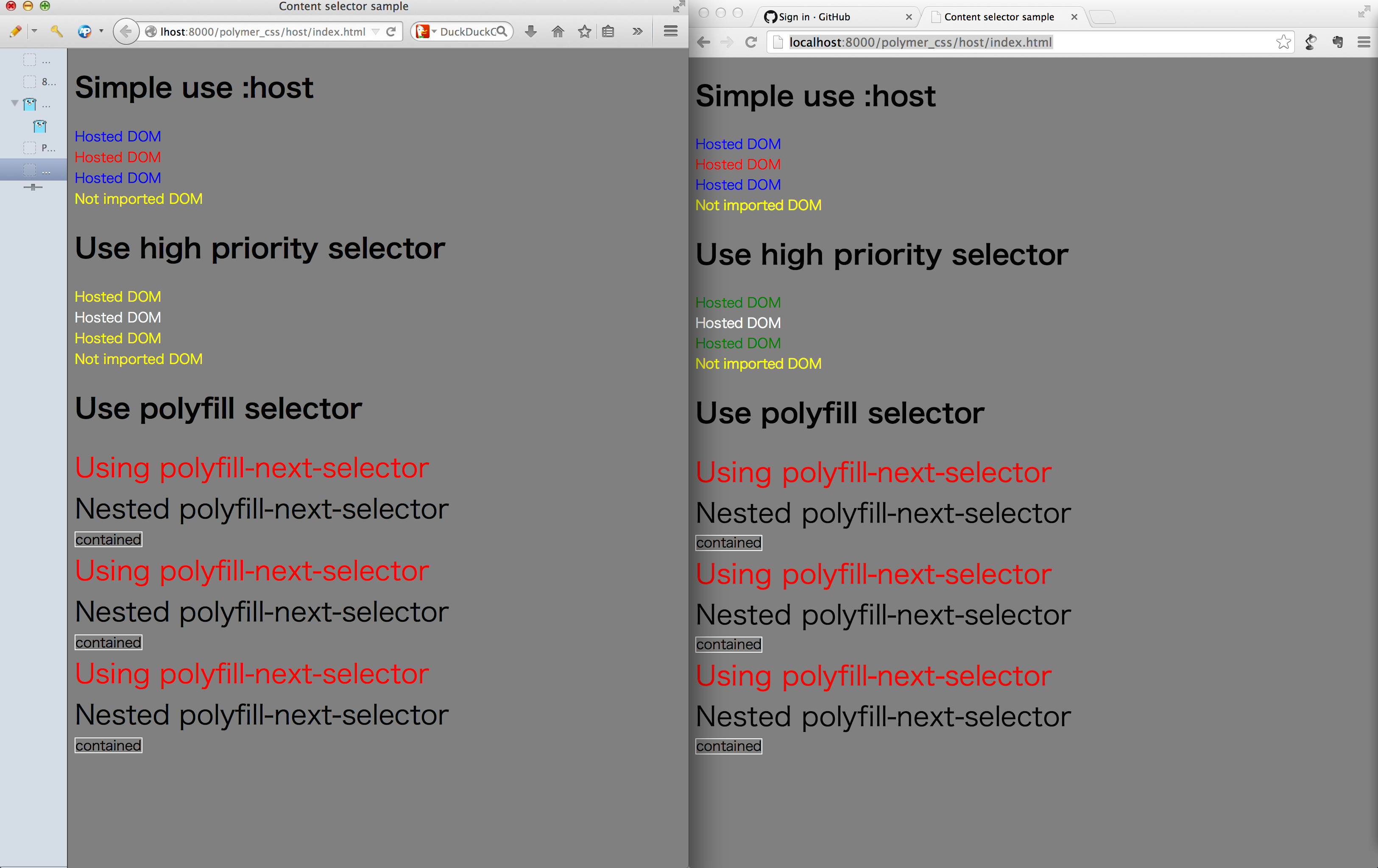1378x868 pixels.
Task: Open the Evernote Web Clipper extension in Chrome
Action: click(x=1338, y=42)
